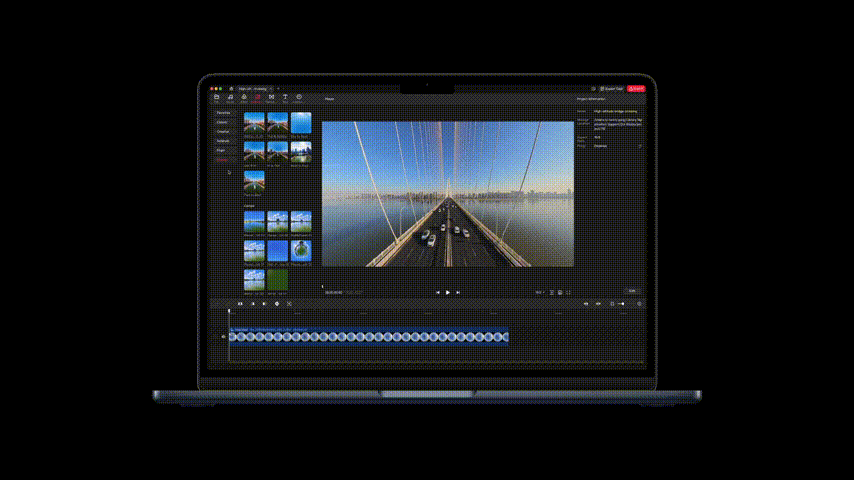Select the Flight category in the sidebar
The height and width of the screenshot is (480, 854).
(222, 150)
